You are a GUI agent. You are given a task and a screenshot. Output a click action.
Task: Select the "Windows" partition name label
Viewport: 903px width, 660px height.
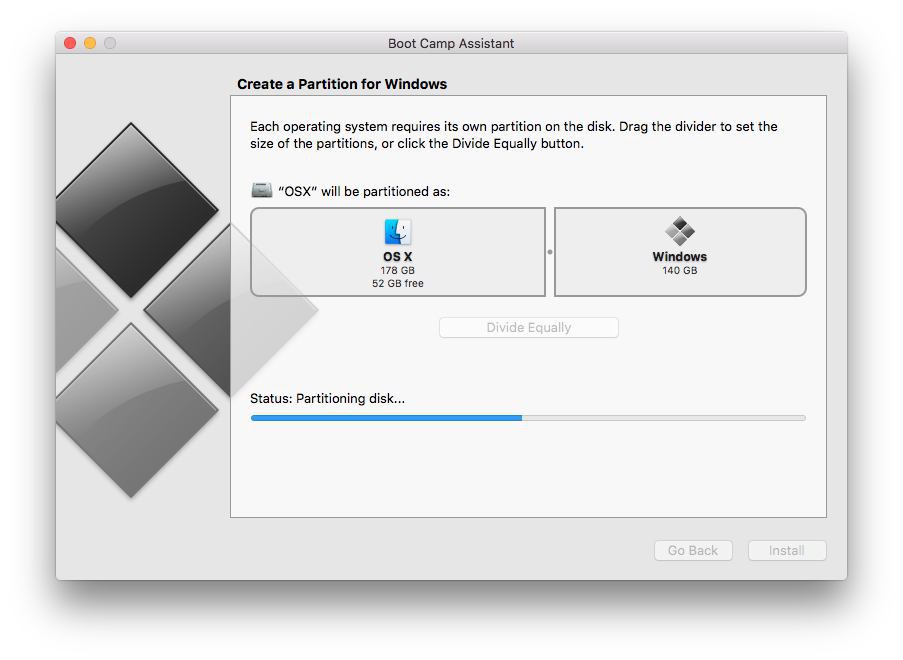[680, 257]
